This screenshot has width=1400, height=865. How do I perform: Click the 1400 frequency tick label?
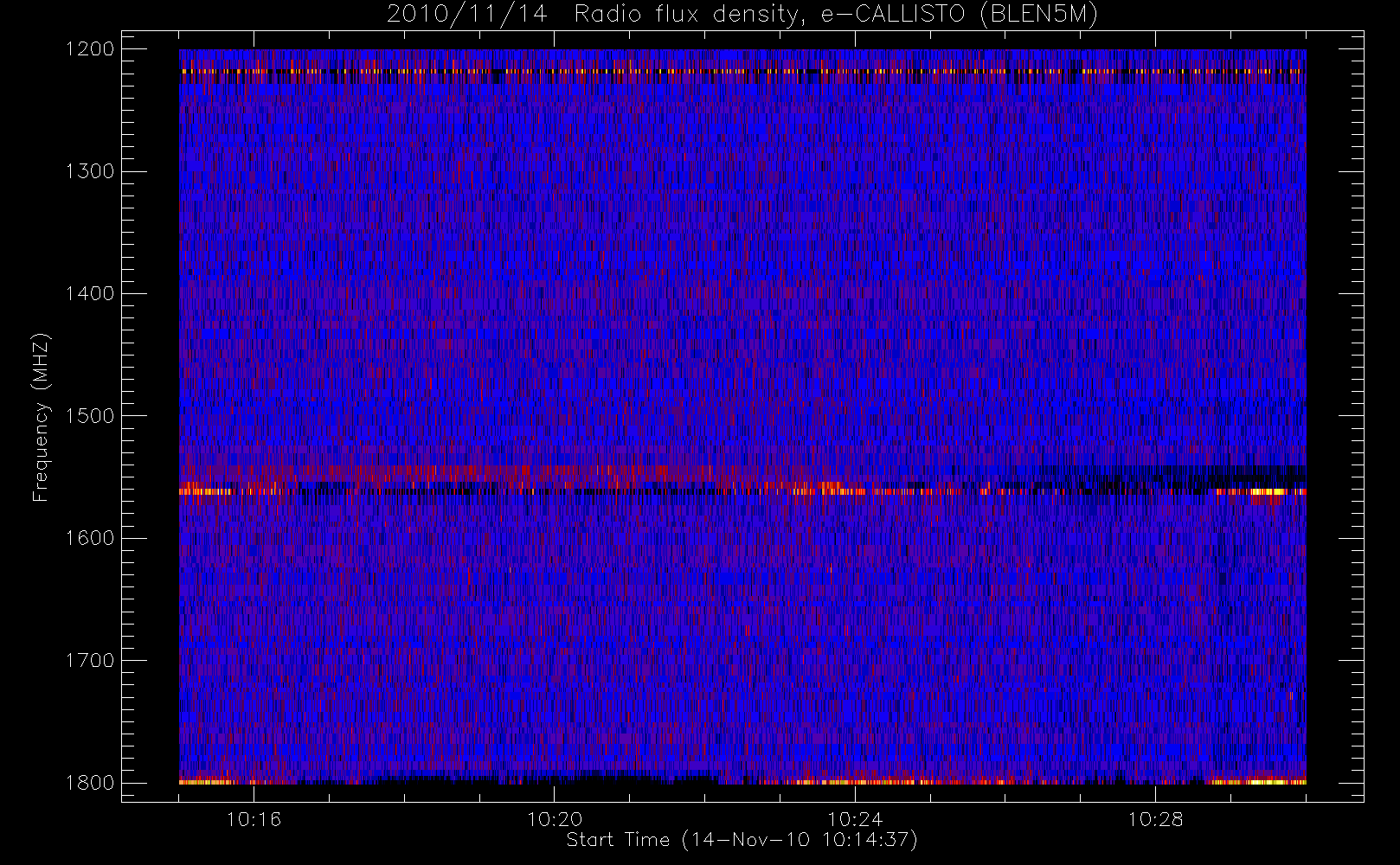click(x=90, y=294)
